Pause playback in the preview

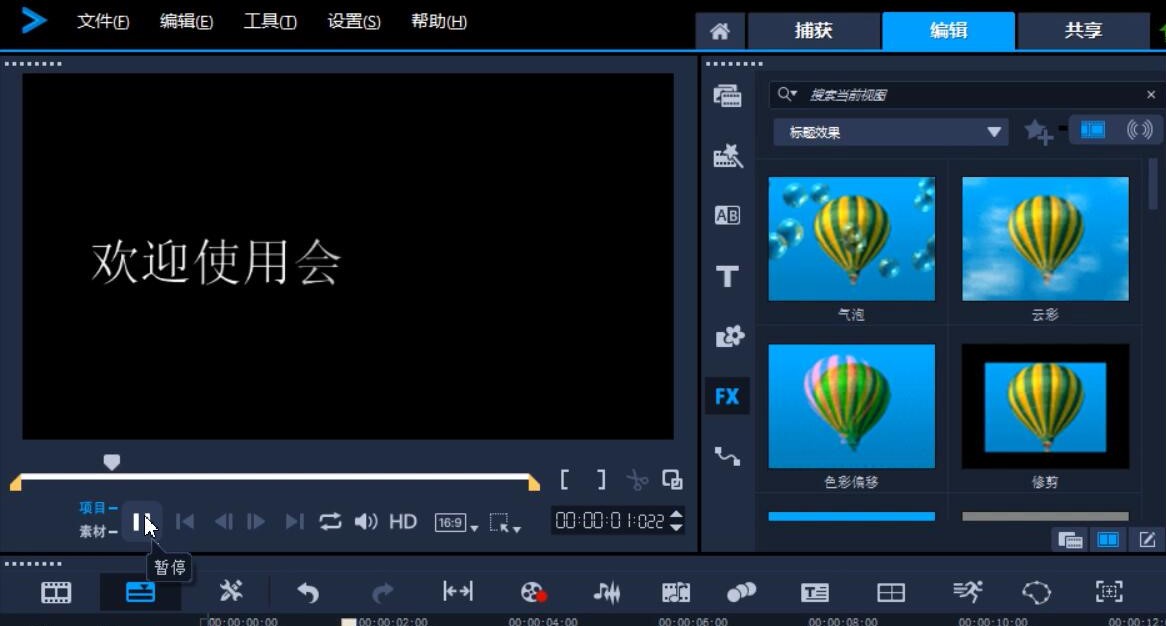(141, 522)
